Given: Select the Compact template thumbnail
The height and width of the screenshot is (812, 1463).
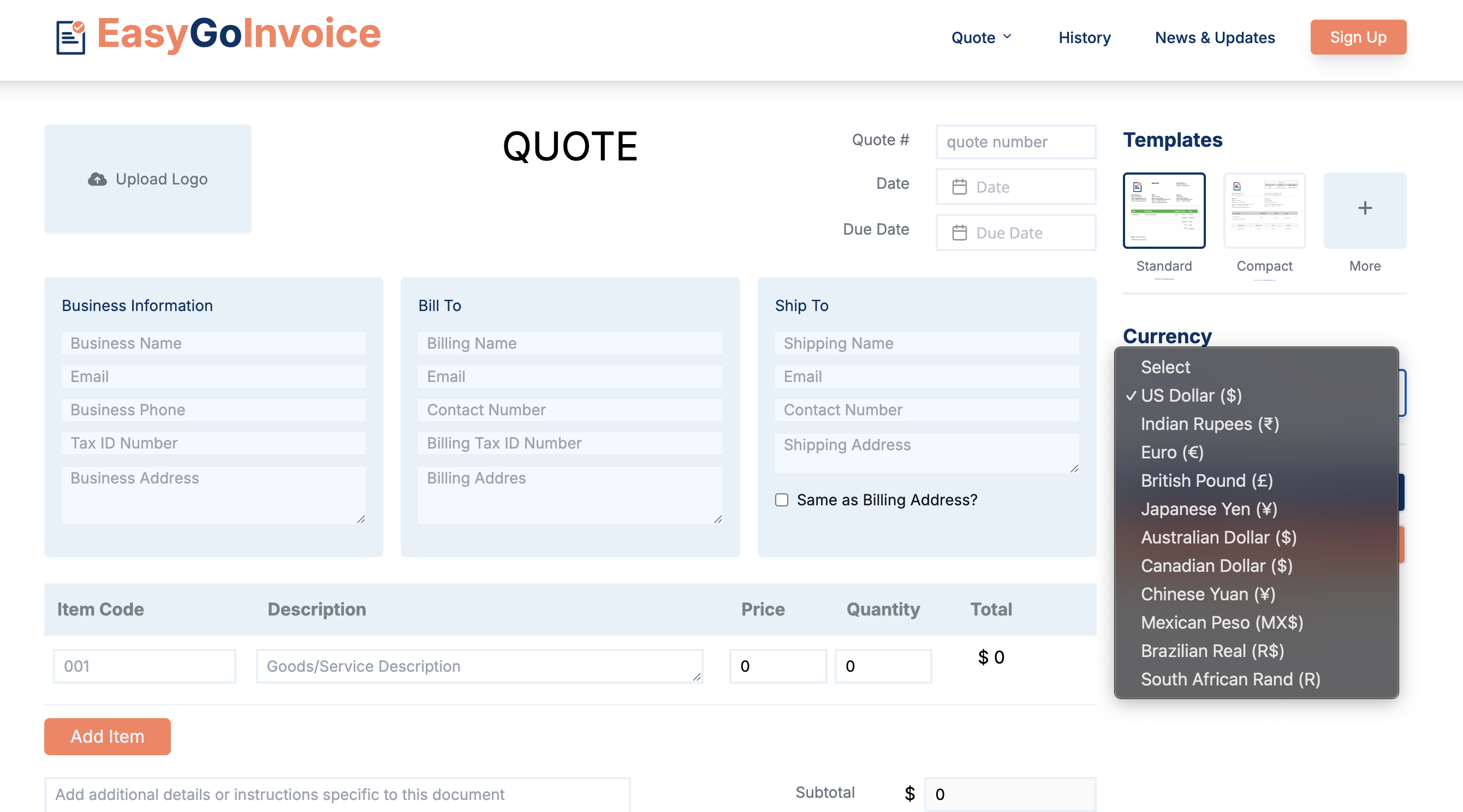Looking at the screenshot, I should coord(1264,211).
